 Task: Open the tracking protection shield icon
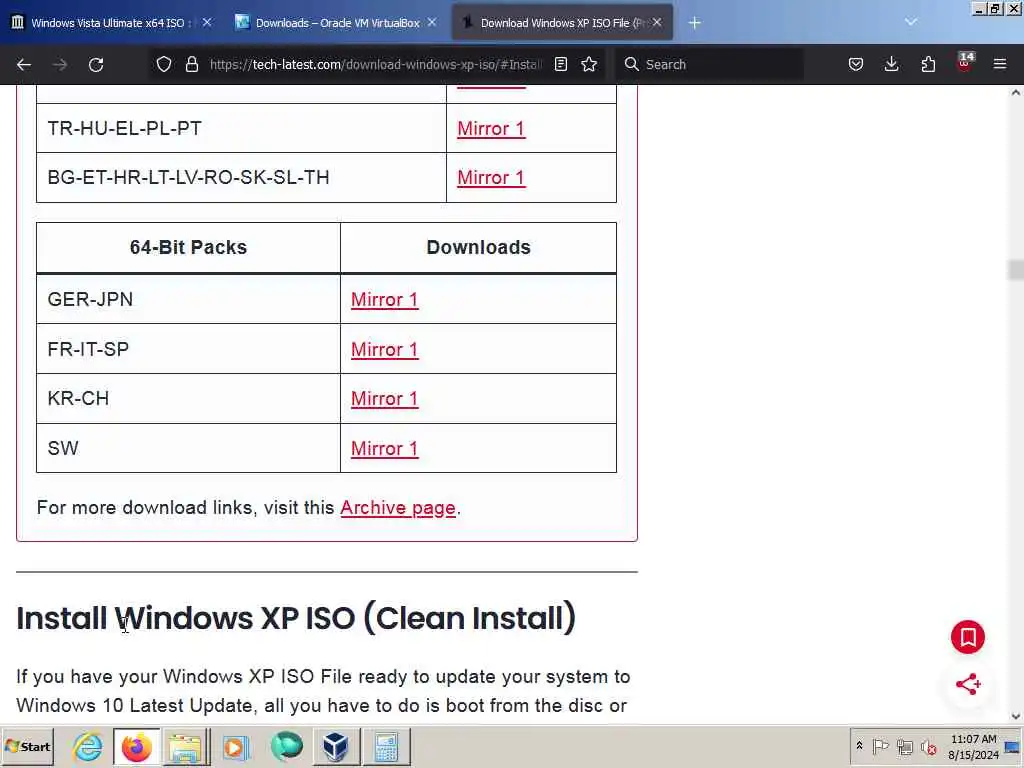click(164, 64)
